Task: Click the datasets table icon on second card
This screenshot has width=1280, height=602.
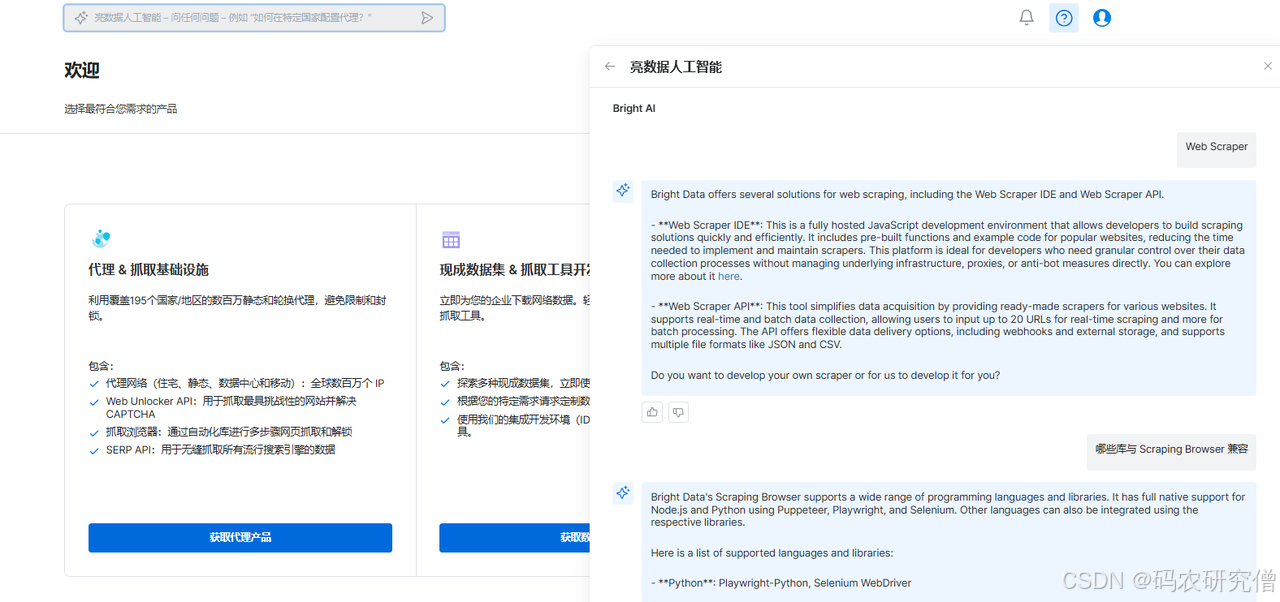Action: 451,240
